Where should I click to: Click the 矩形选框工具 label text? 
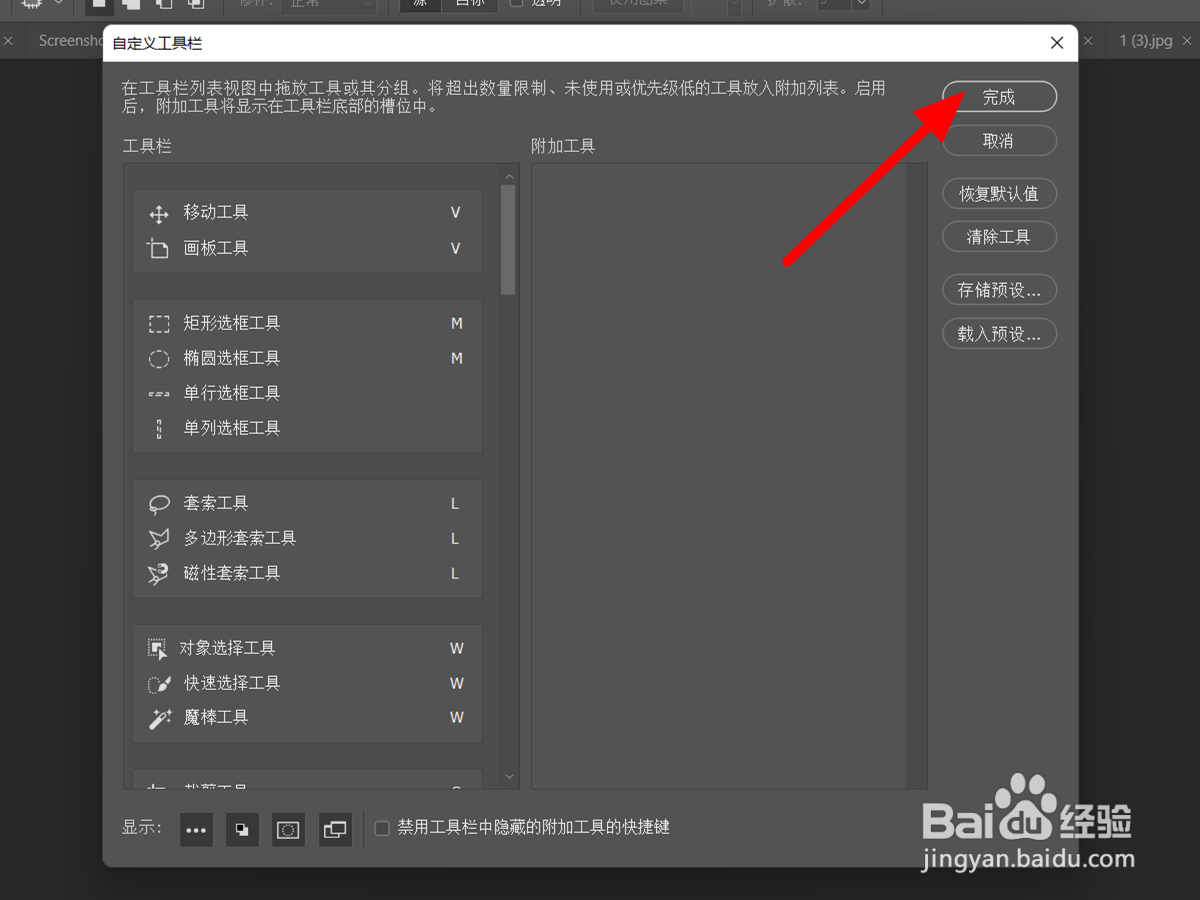[232, 323]
